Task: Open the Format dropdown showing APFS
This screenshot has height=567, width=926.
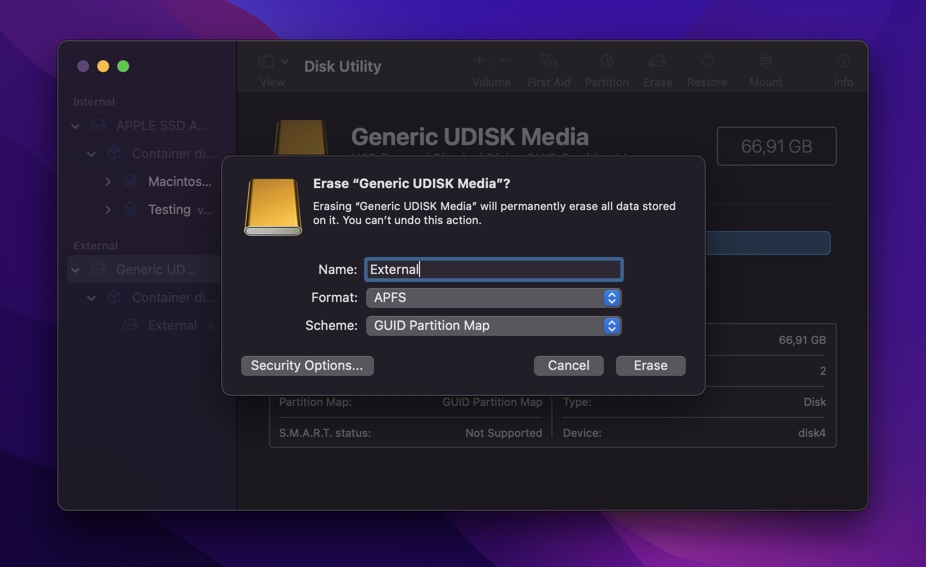Action: pyautogui.click(x=494, y=298)
